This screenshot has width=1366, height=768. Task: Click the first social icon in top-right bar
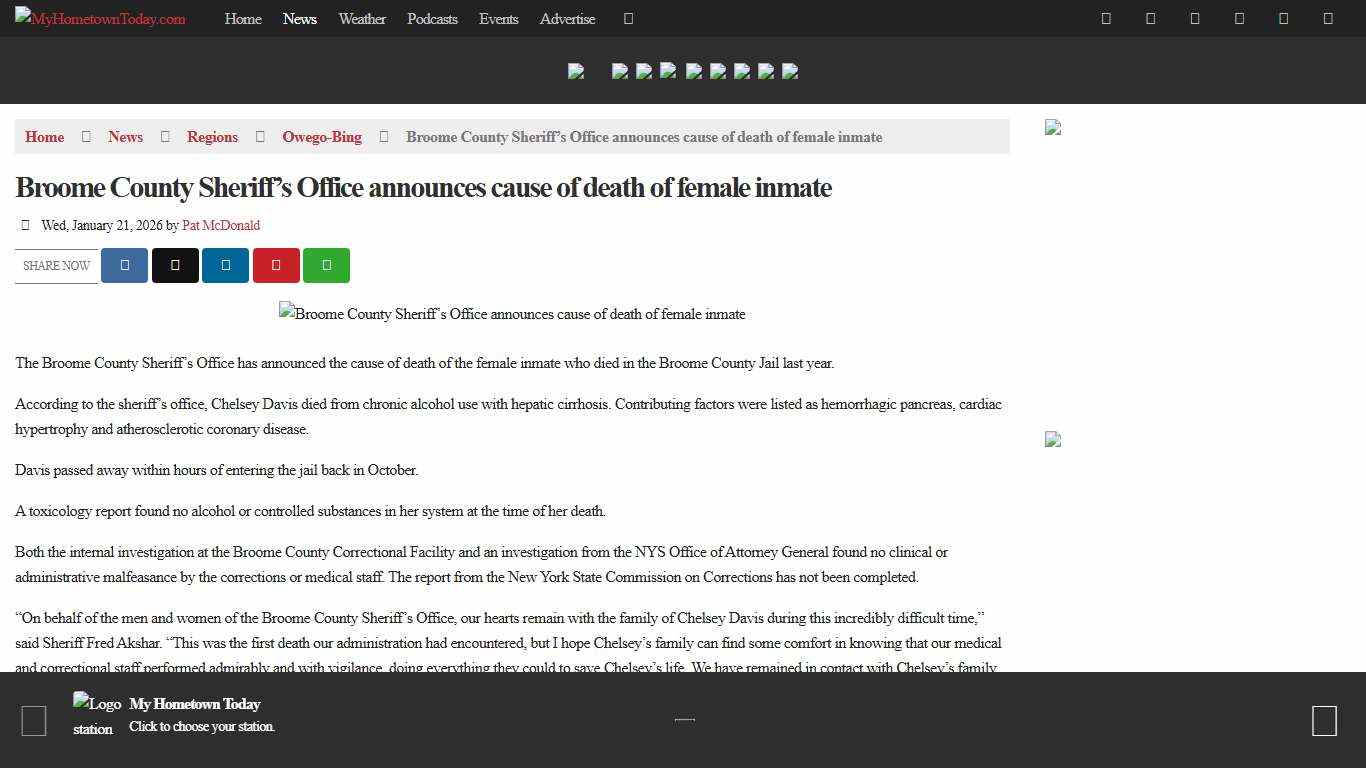click(1106, 18)
